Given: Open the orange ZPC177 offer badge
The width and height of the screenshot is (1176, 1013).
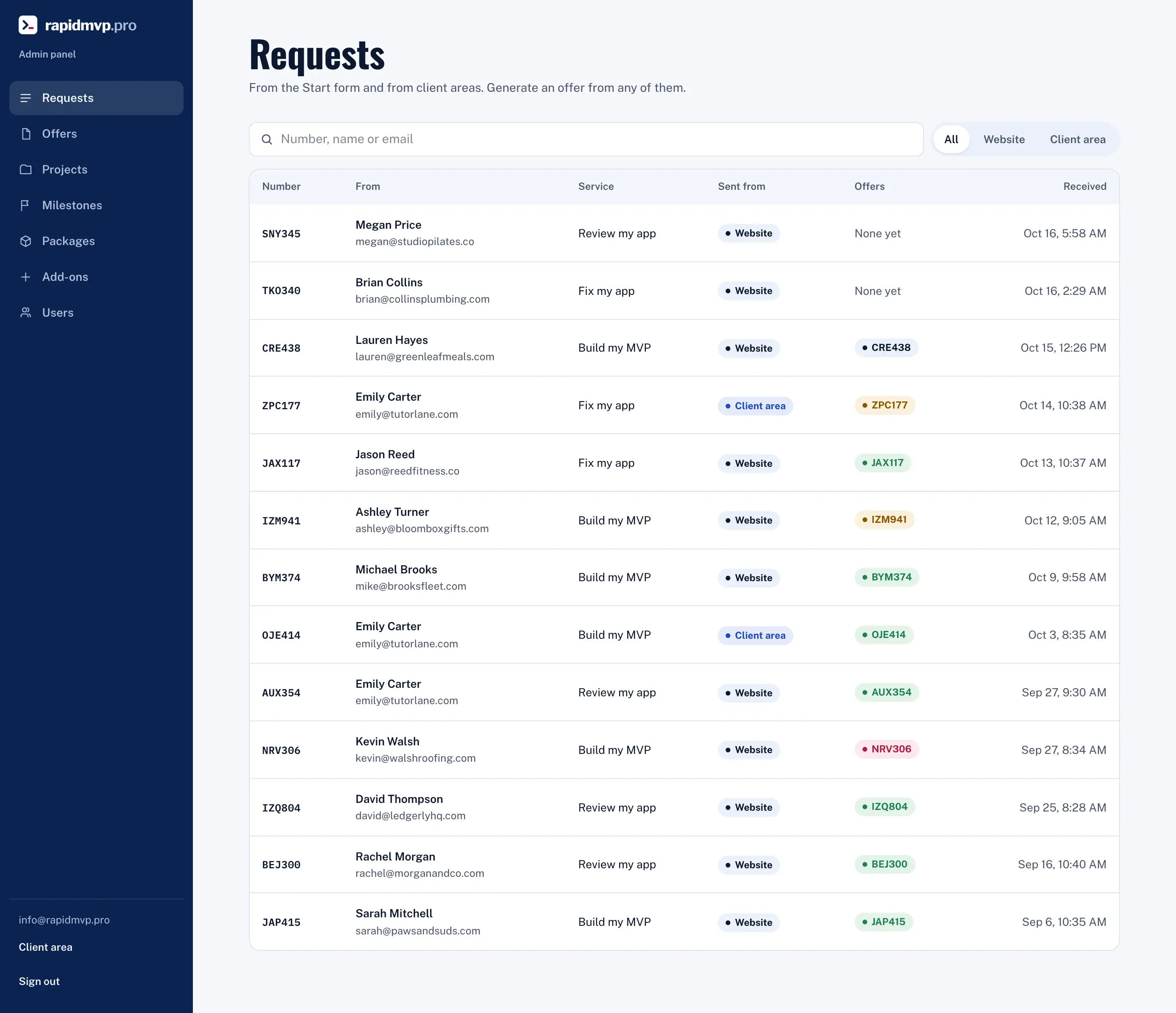Looking at the screenshot, I should (885, 405).
